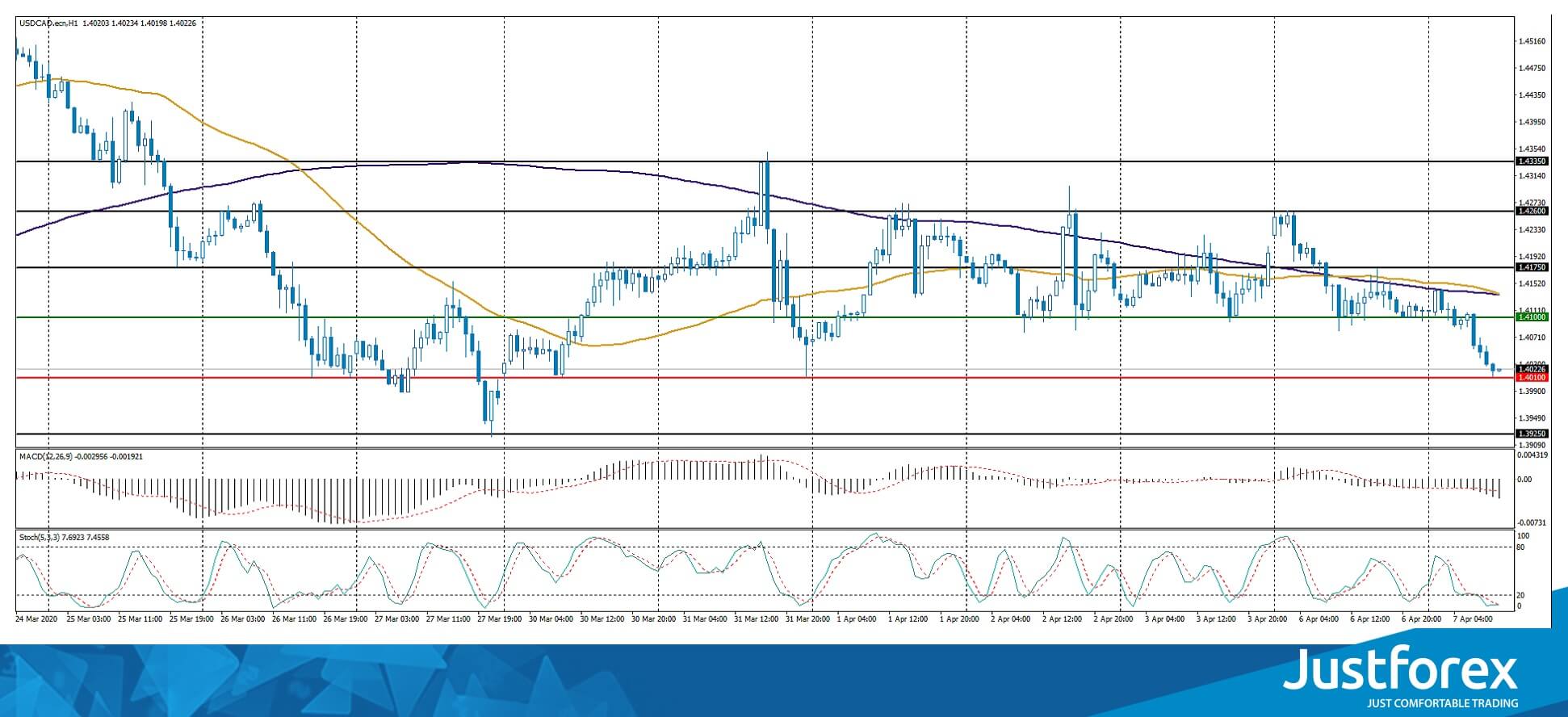Click the 30 Mar 04:00 time label
The width and height of the screenshot is (1568, 717).
(551, 618)
